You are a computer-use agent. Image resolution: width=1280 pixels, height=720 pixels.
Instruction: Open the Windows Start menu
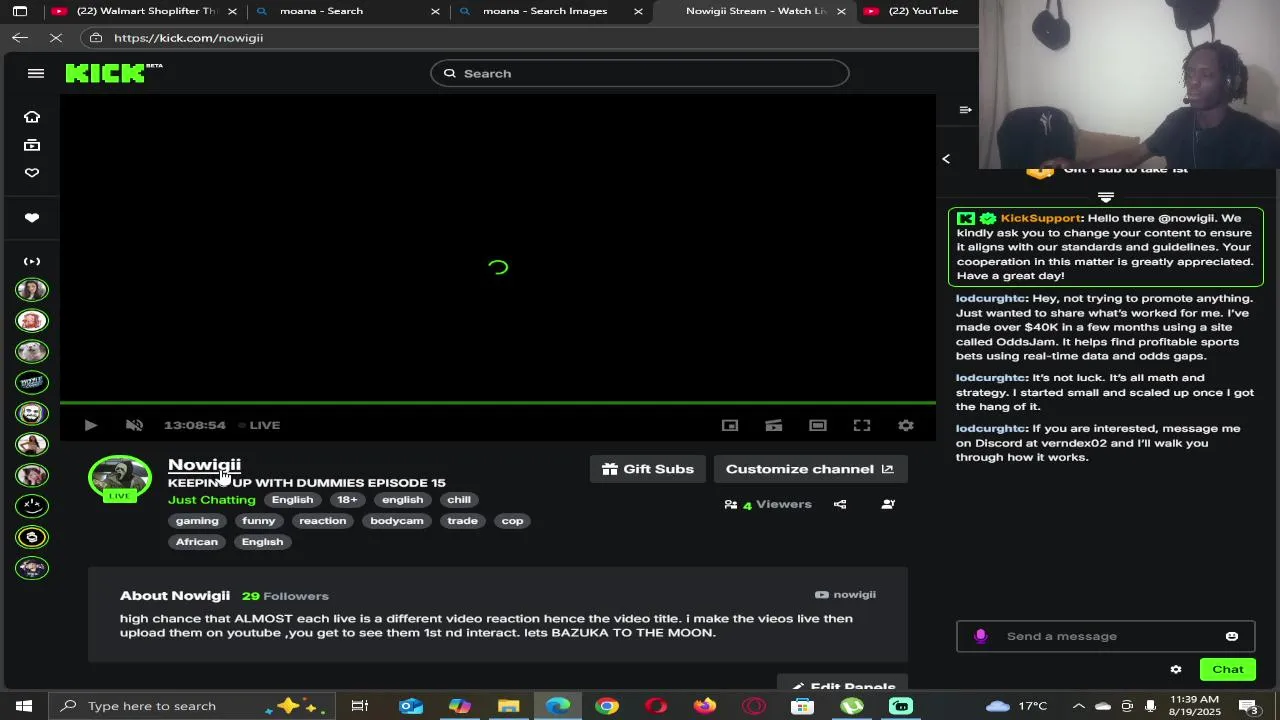tap(24, 706)
